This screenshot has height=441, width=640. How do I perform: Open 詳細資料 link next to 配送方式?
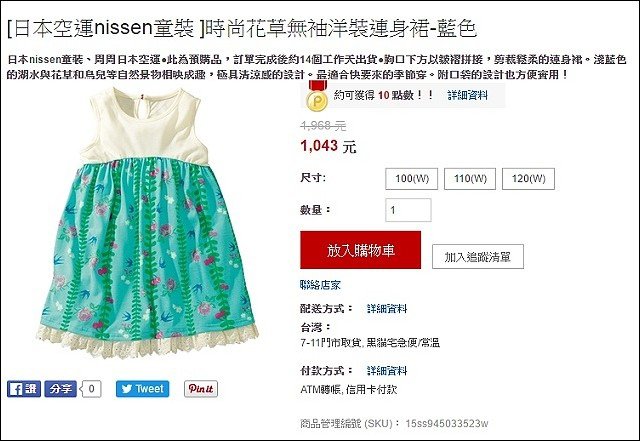tap(387, 309)
